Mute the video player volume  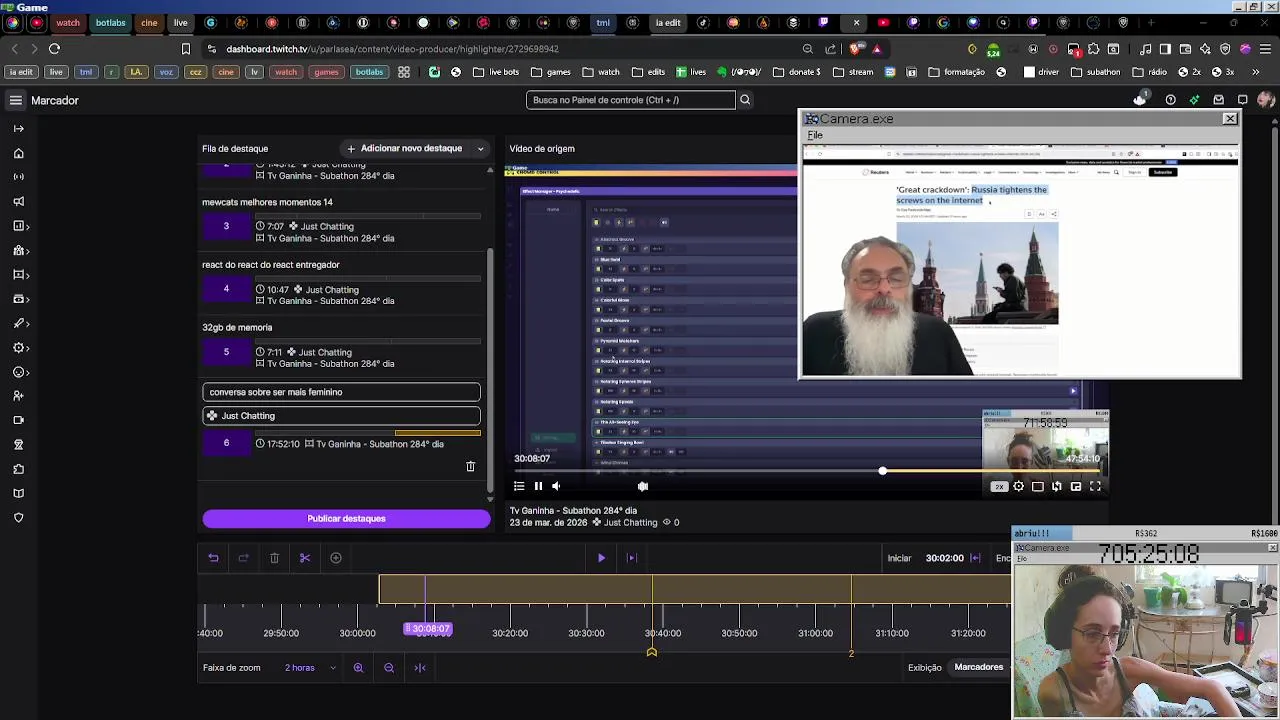[557, 486]
